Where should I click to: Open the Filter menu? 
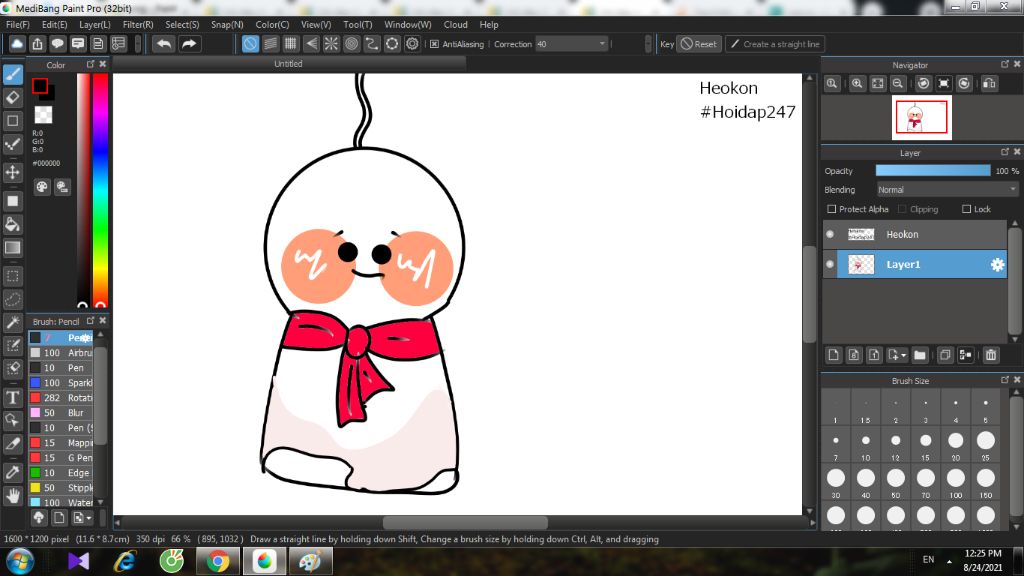pyautogui.click(x=138, y=24)
